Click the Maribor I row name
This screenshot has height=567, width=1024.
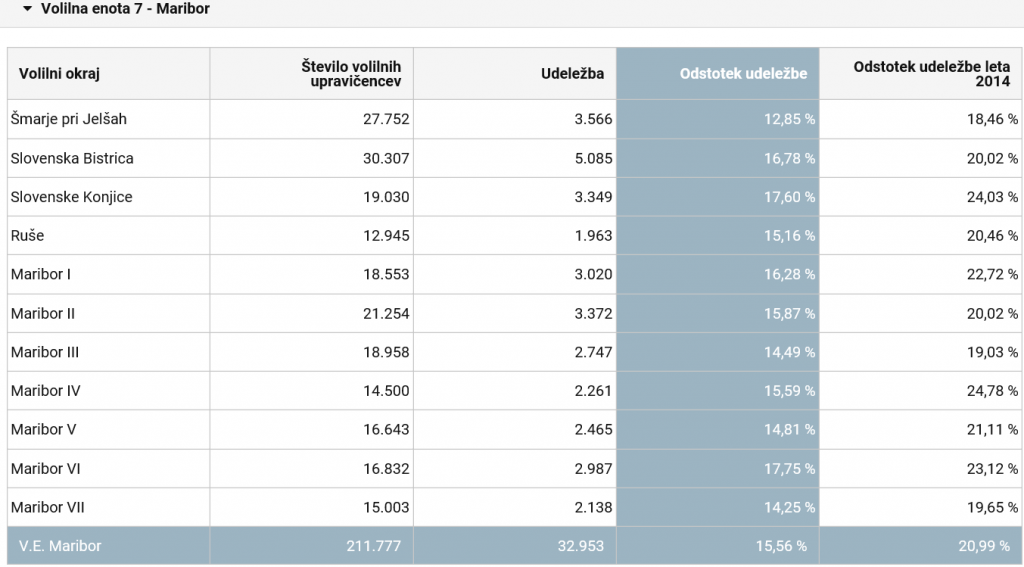[x=40, y=274]
